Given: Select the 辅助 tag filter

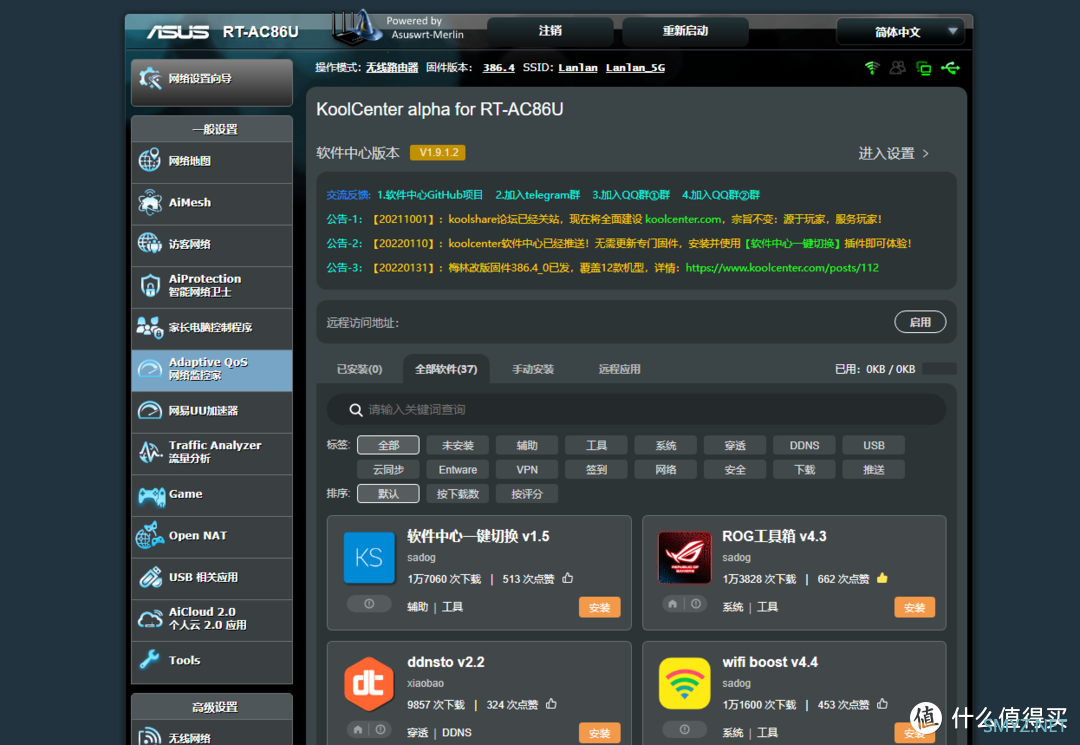Looking at the screenshot, I should tap(527, 445).
